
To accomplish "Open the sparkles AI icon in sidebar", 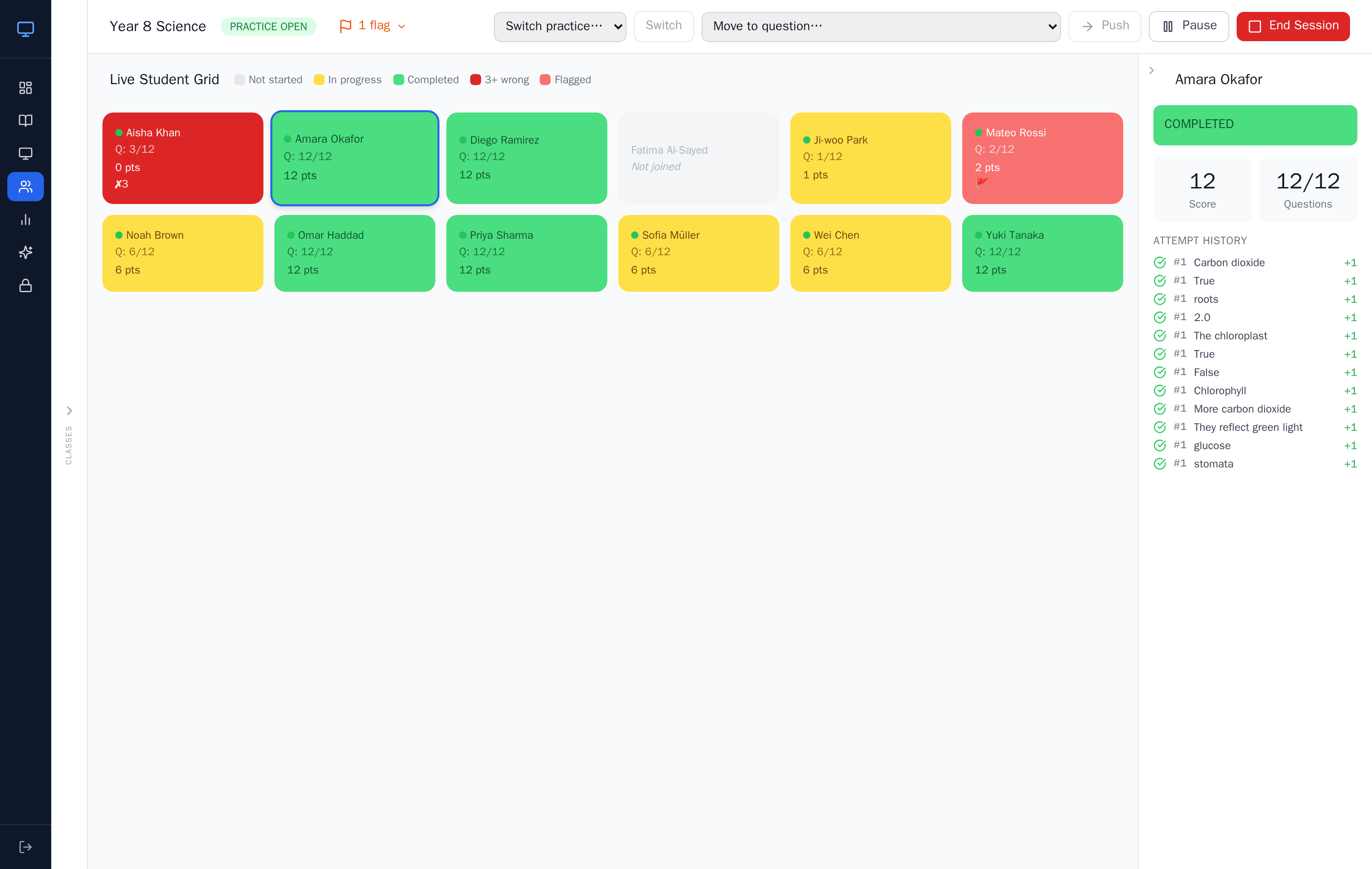I will click(x=26, y=252).
